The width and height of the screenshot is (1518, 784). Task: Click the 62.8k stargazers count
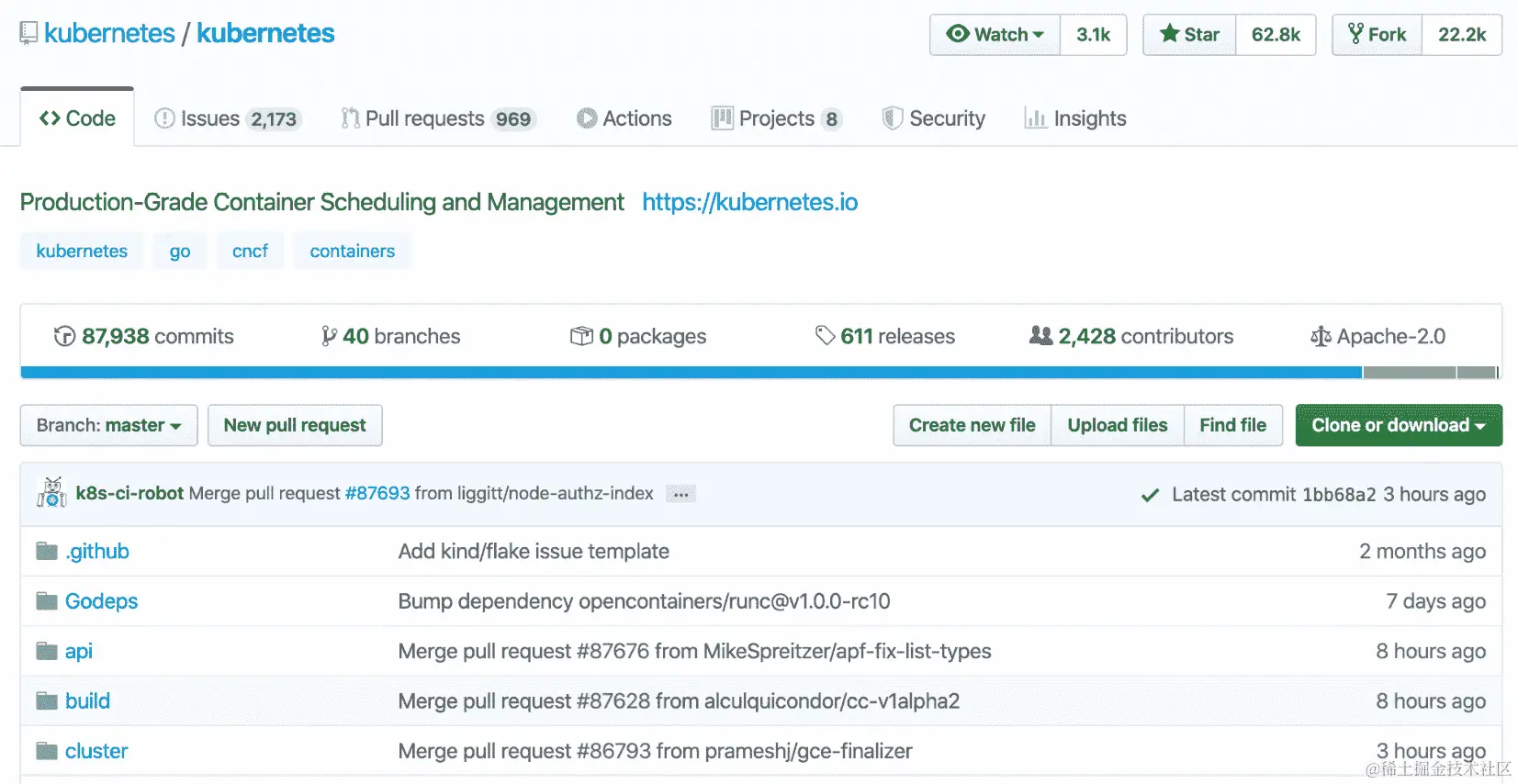(1276, 35)
